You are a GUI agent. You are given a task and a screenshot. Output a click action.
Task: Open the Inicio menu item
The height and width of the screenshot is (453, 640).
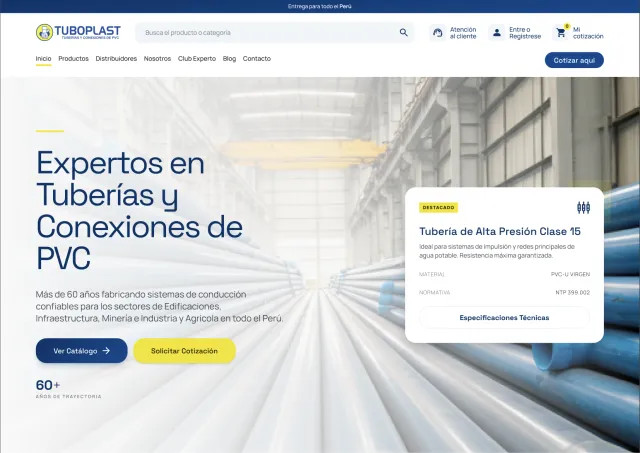coord(43,58)
